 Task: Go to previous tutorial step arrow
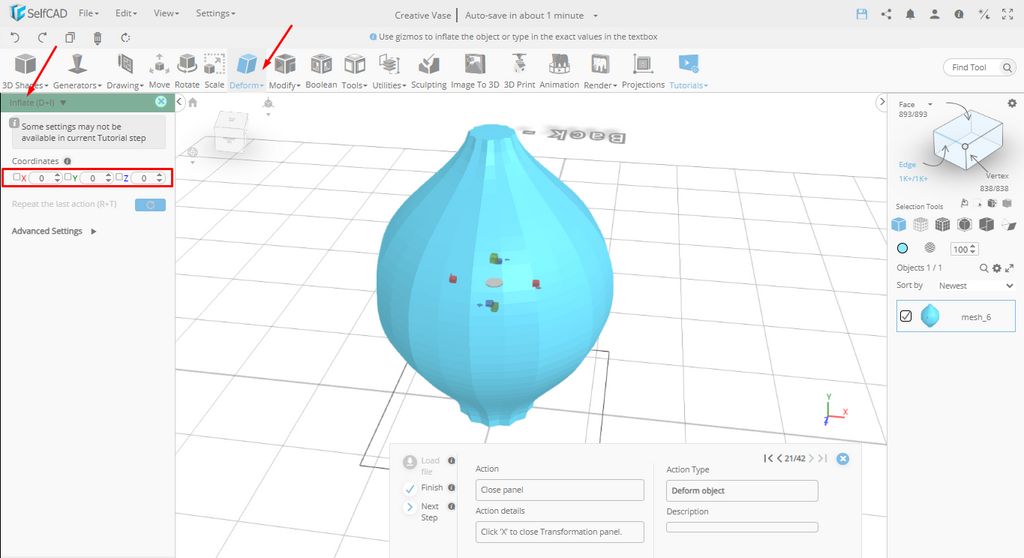[779, 459]
